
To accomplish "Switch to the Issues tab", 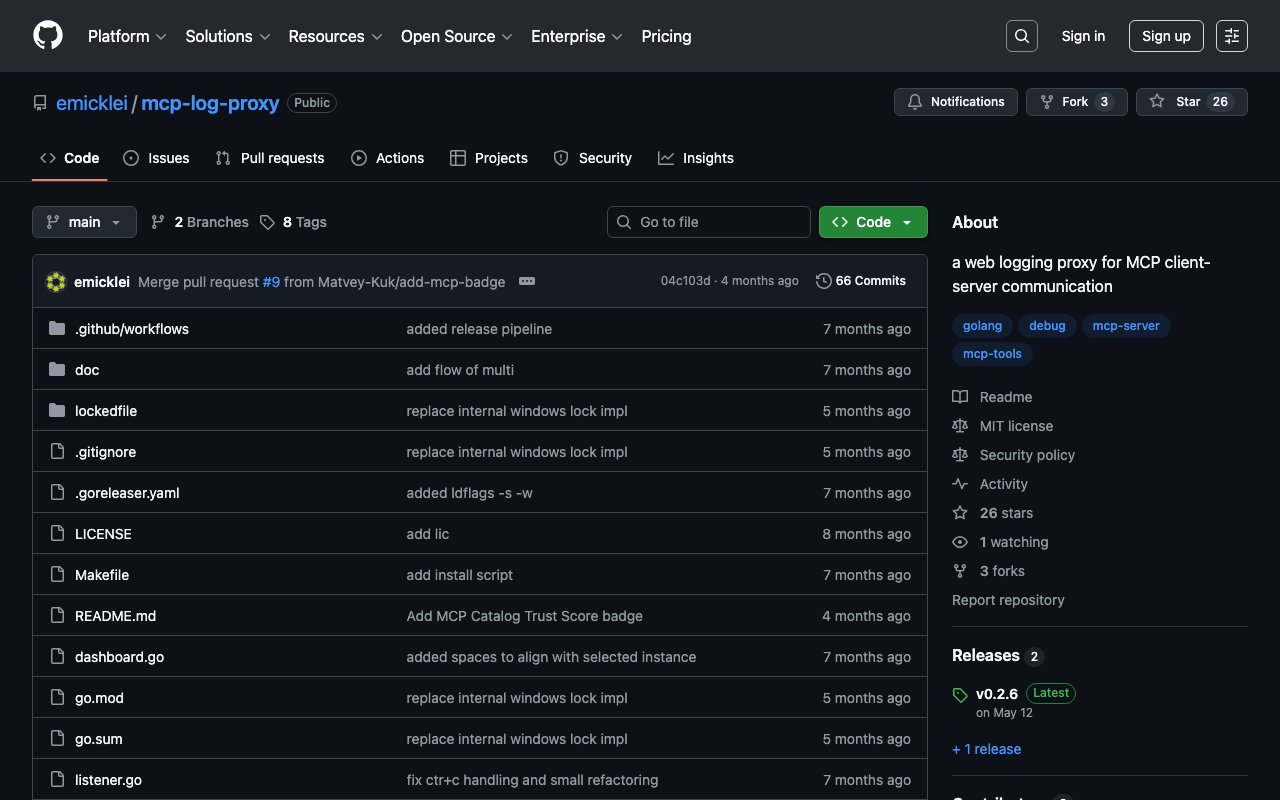I will (x=156, y=158).
